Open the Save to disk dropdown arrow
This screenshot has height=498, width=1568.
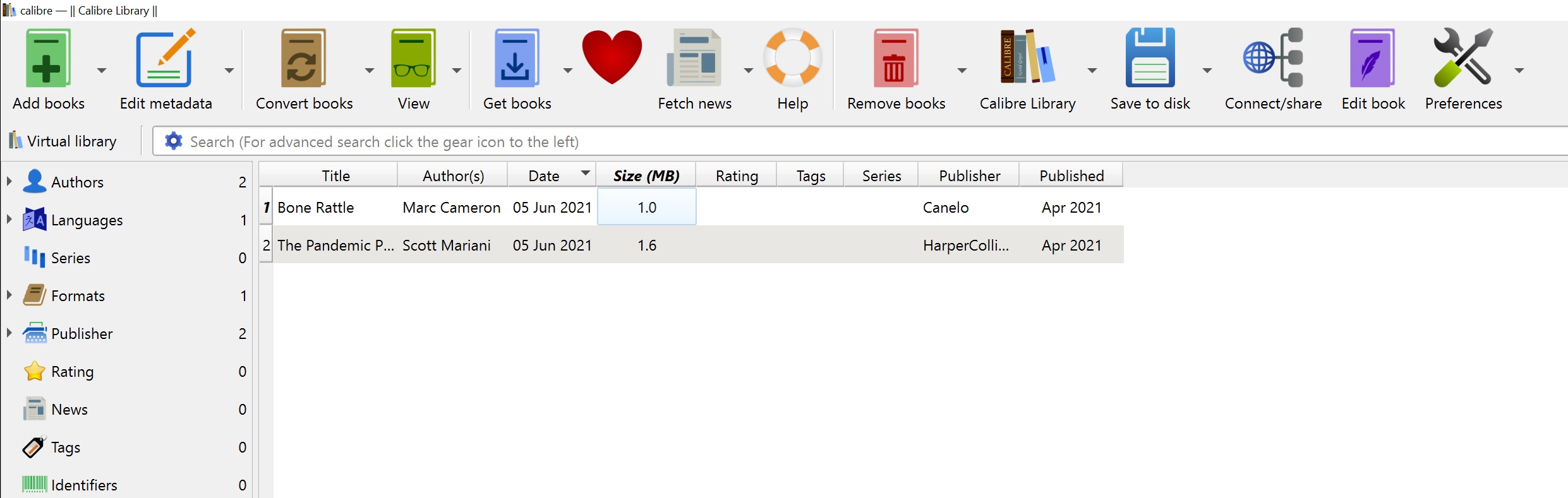click(1207, 70)
